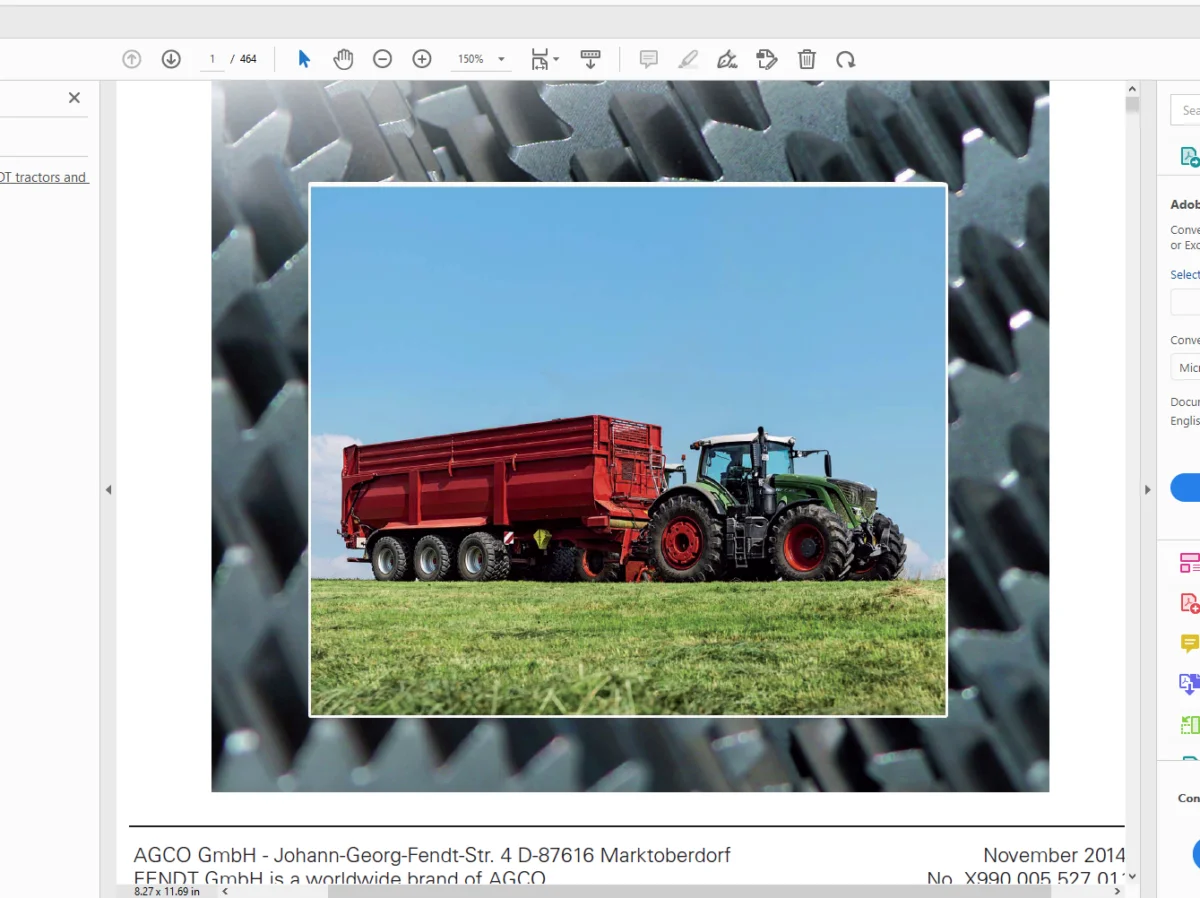Screen dimensions: 1200x898
Task: Rotate the page using rotate icon
Action: (x=846, y=59)
